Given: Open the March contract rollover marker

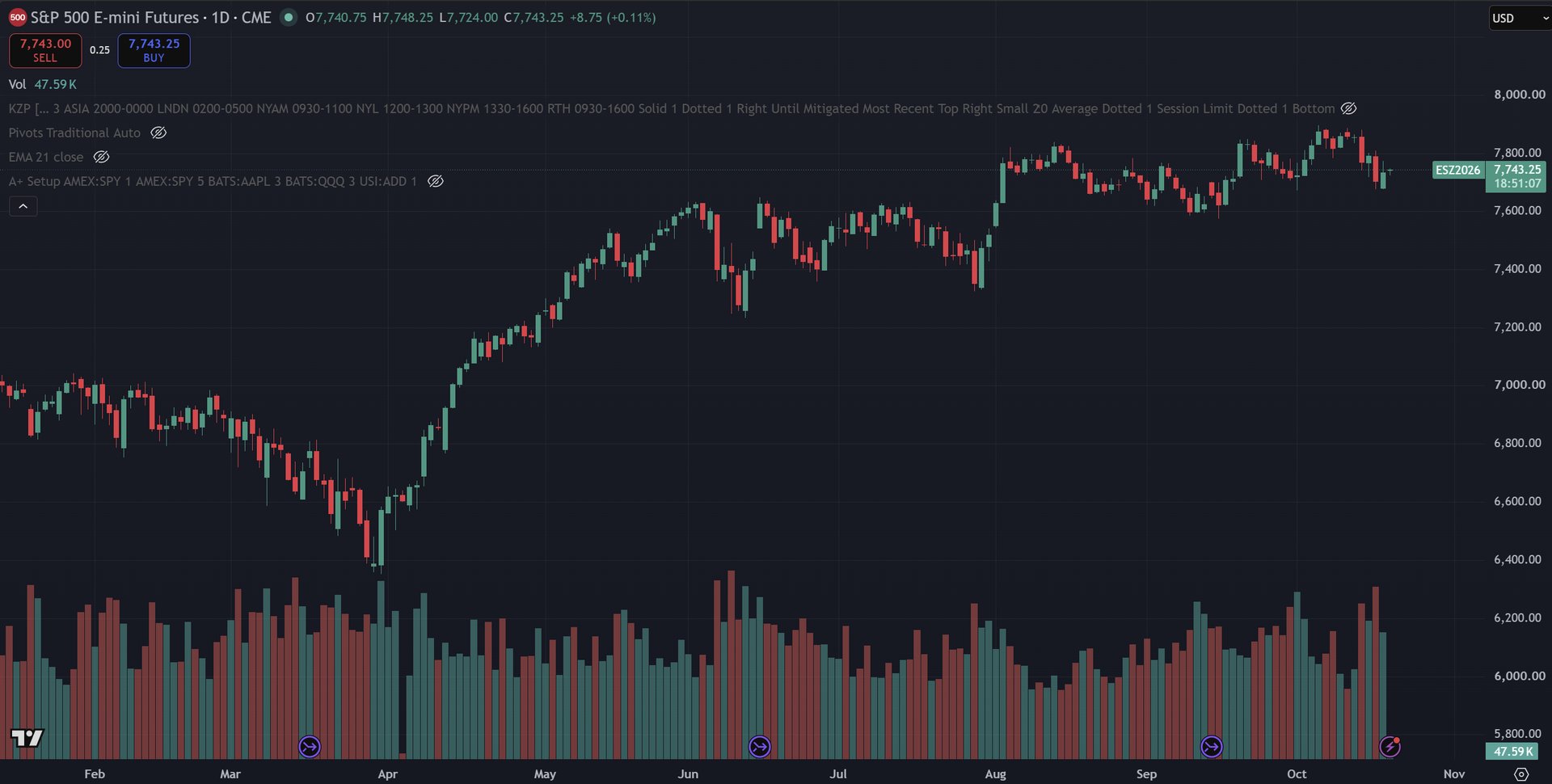Looking at the screenshot, I should pyautogui.click(x=310, y=747).
